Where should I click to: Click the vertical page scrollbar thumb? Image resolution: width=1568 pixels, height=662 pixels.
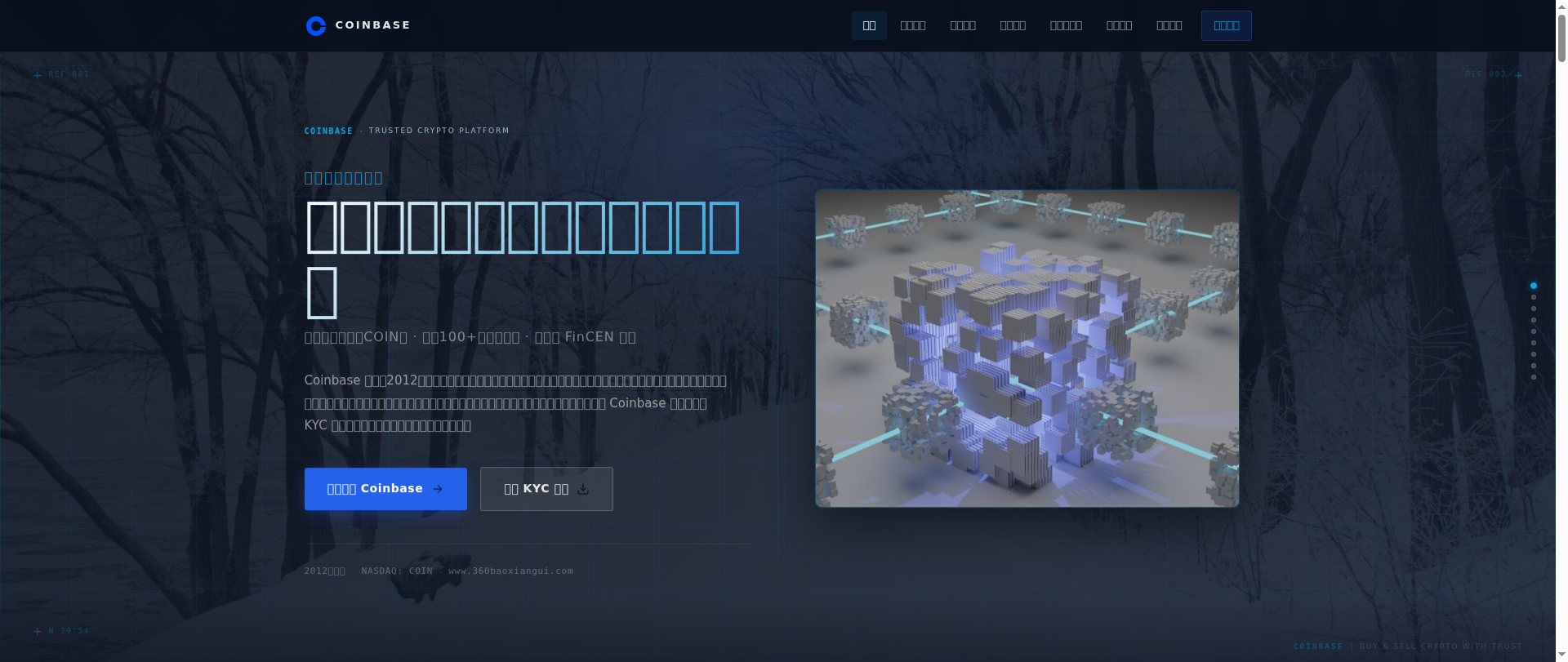pyautogui.click(x=1561, y=33)
